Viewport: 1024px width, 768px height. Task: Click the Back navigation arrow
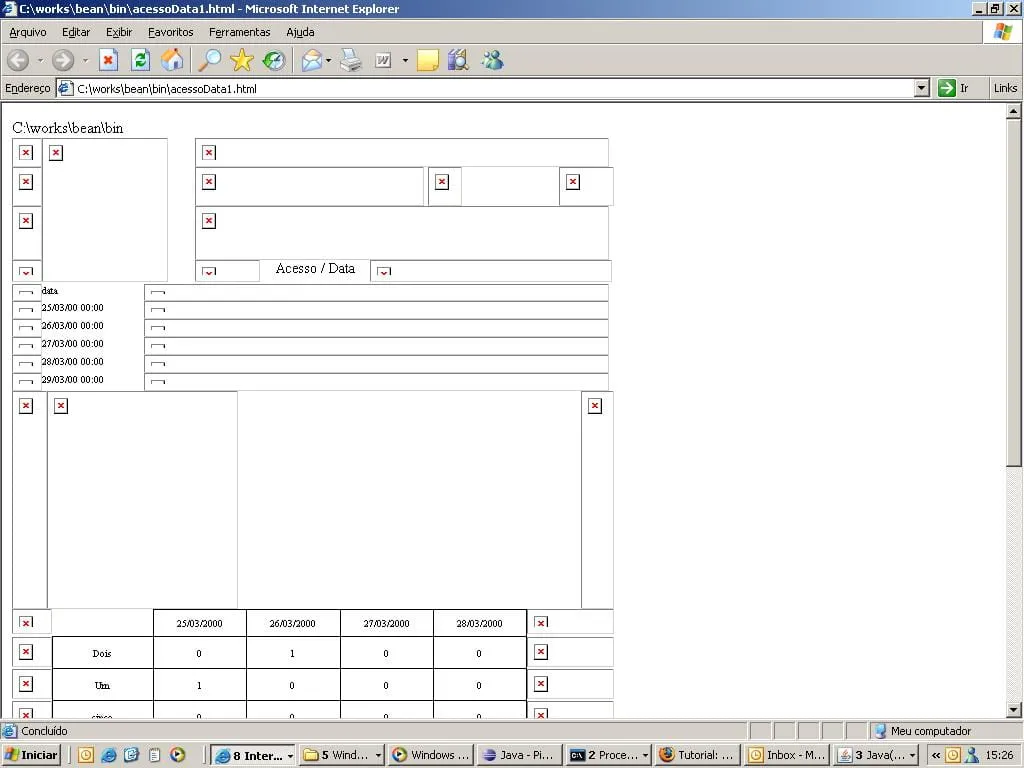coord(18,61)
